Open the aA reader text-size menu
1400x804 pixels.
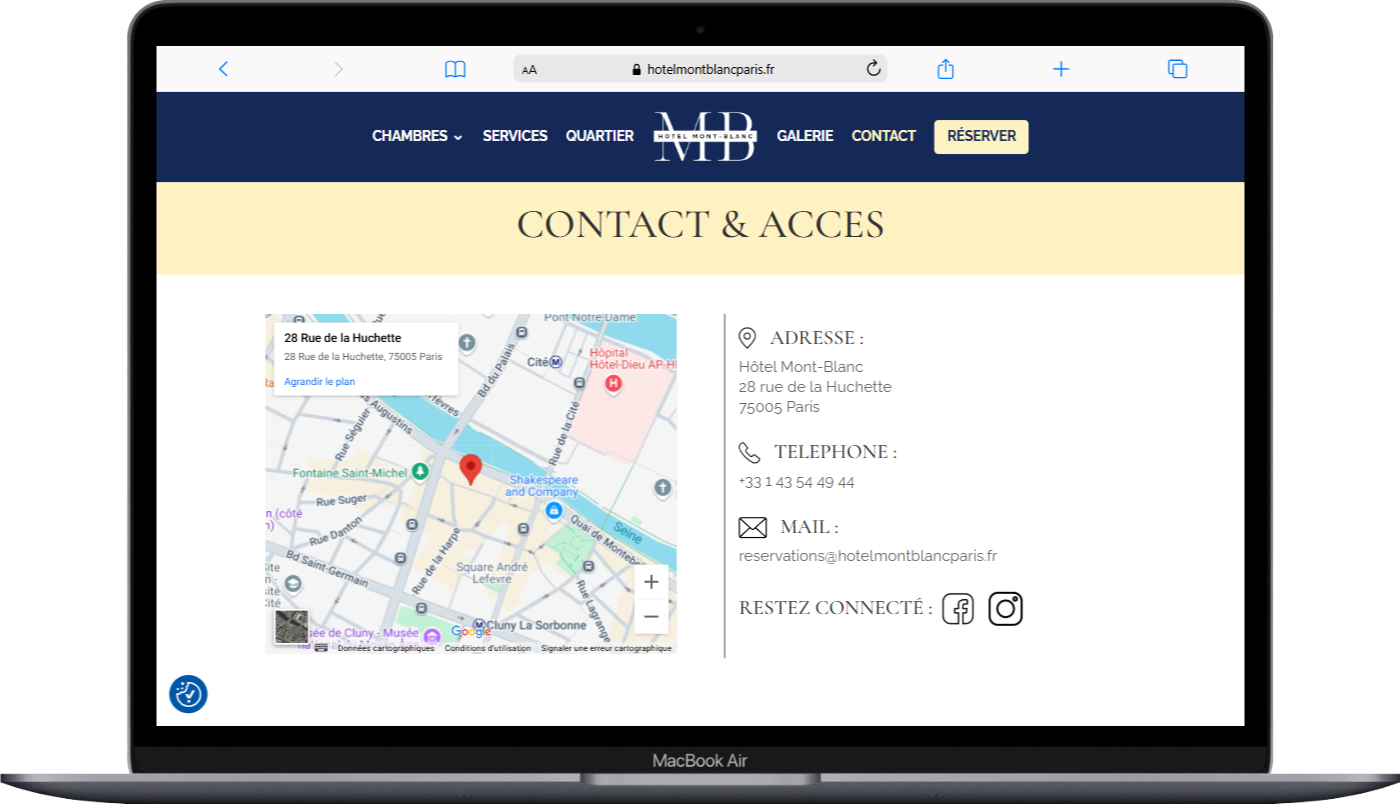(530, 70)
